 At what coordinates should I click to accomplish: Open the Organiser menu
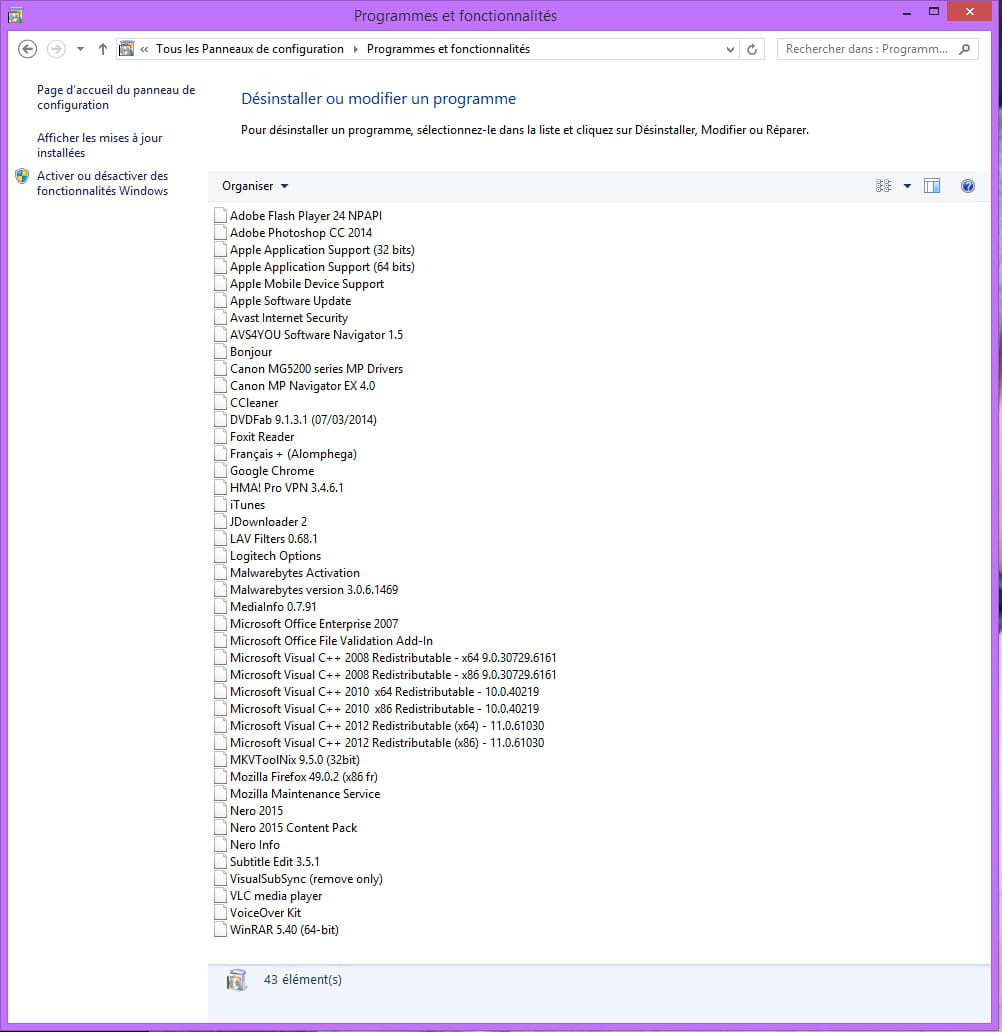tap(255, 186)
